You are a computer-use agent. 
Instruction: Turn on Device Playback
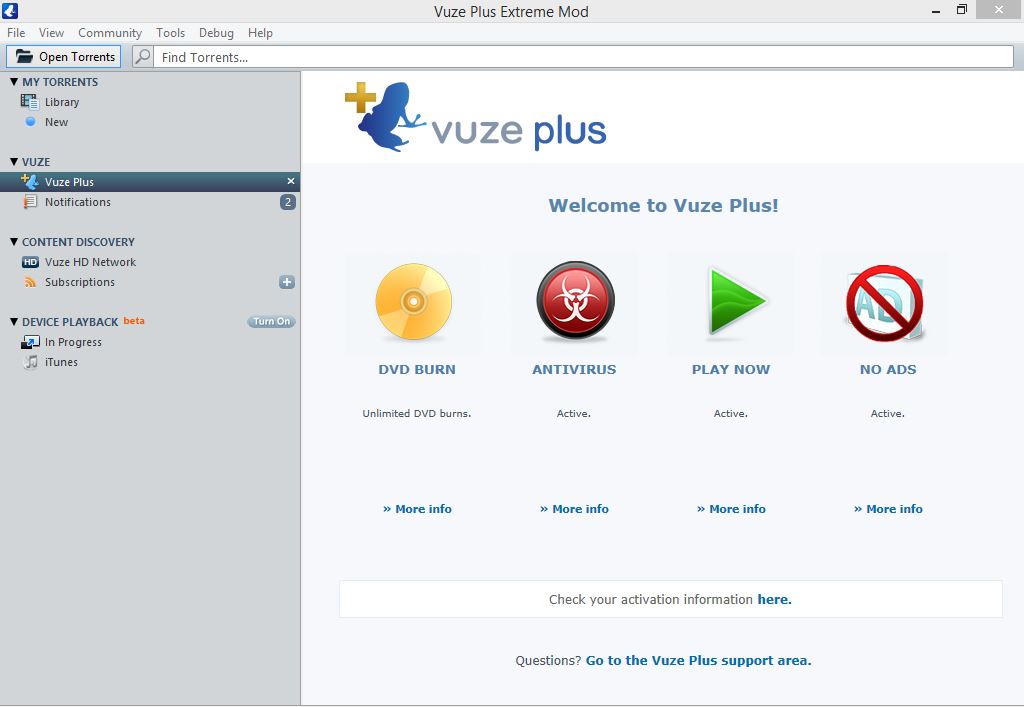point(271,322)
